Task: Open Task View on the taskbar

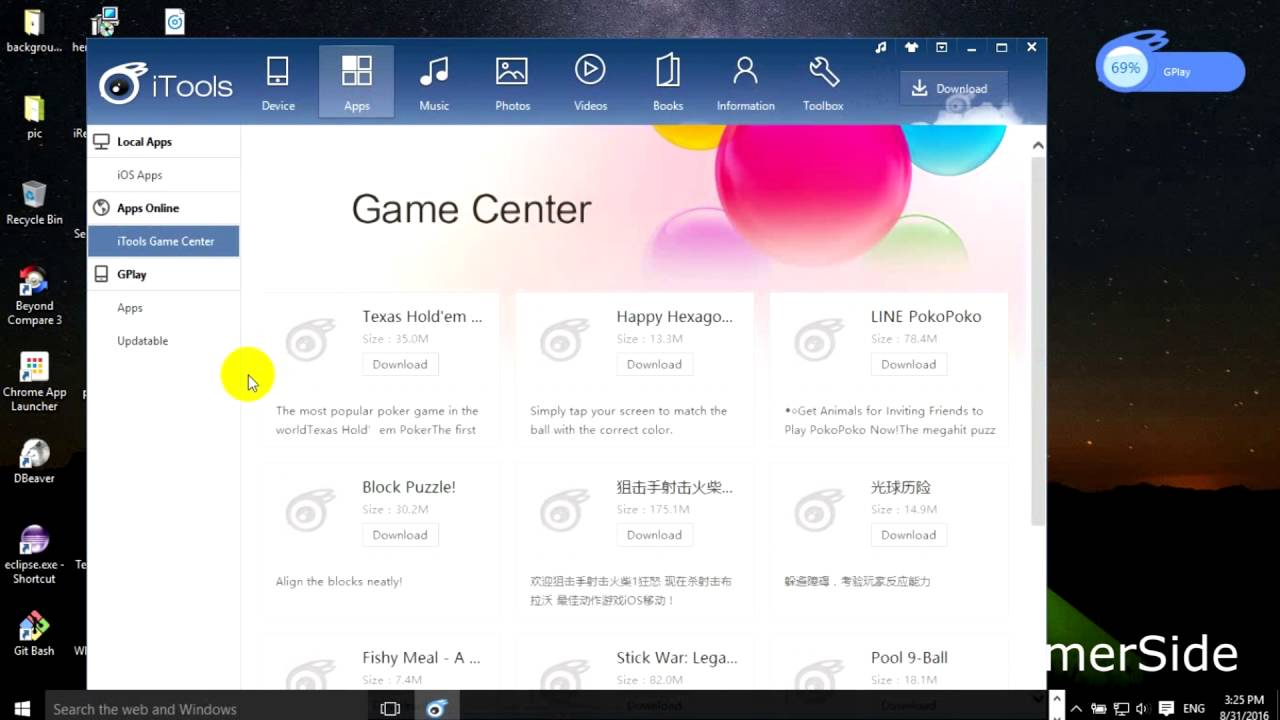Action: [390, 708]
